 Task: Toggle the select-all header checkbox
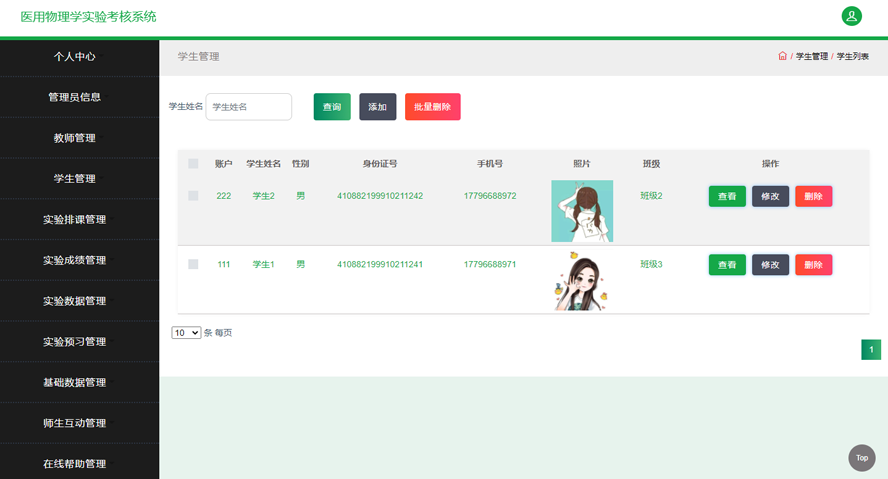[193, 164]
